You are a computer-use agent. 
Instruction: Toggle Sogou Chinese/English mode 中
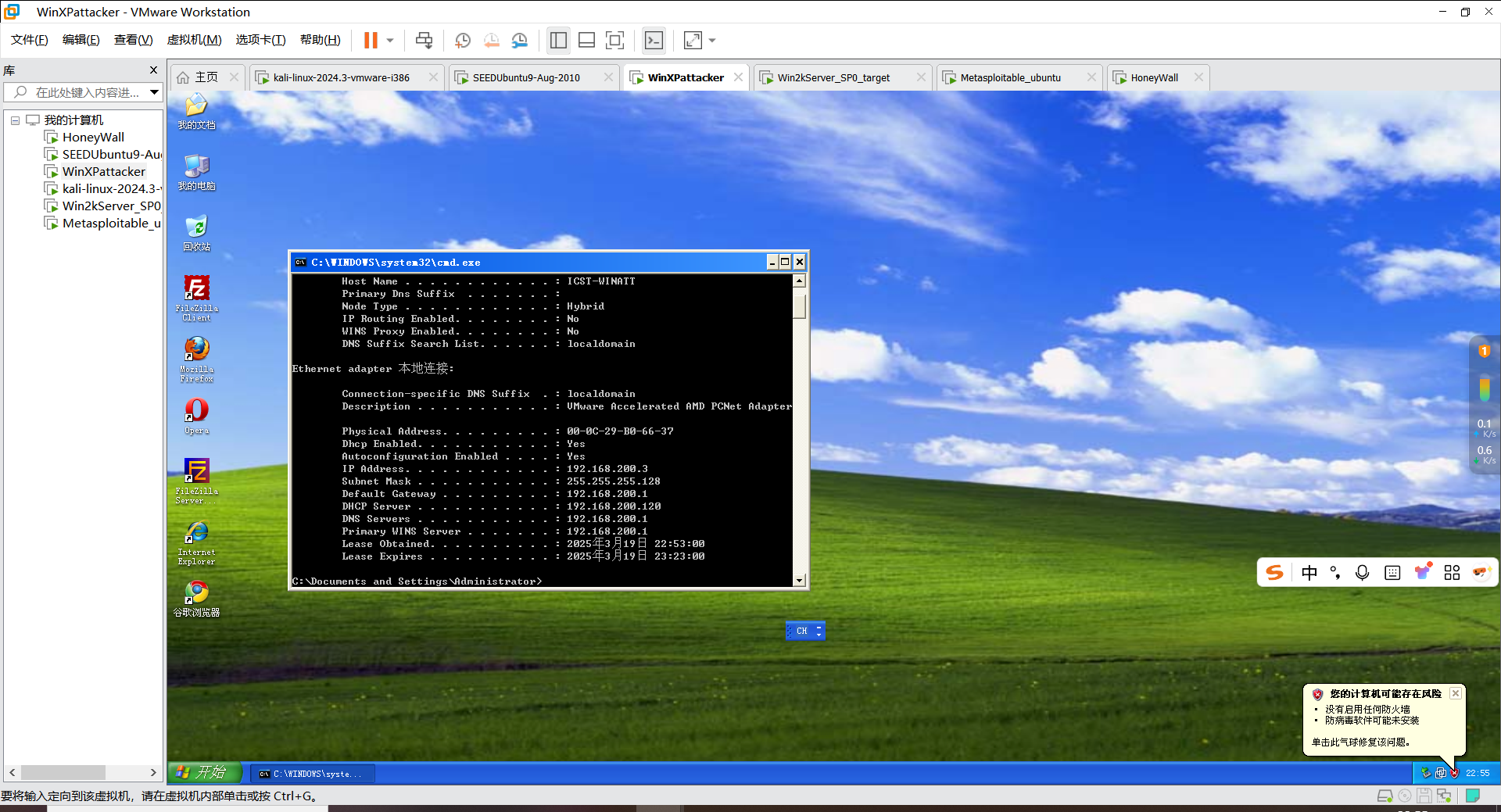pos(1309,573)
